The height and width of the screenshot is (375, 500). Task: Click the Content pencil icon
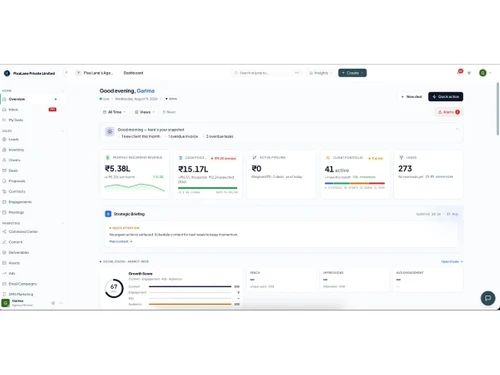[4, 242]
